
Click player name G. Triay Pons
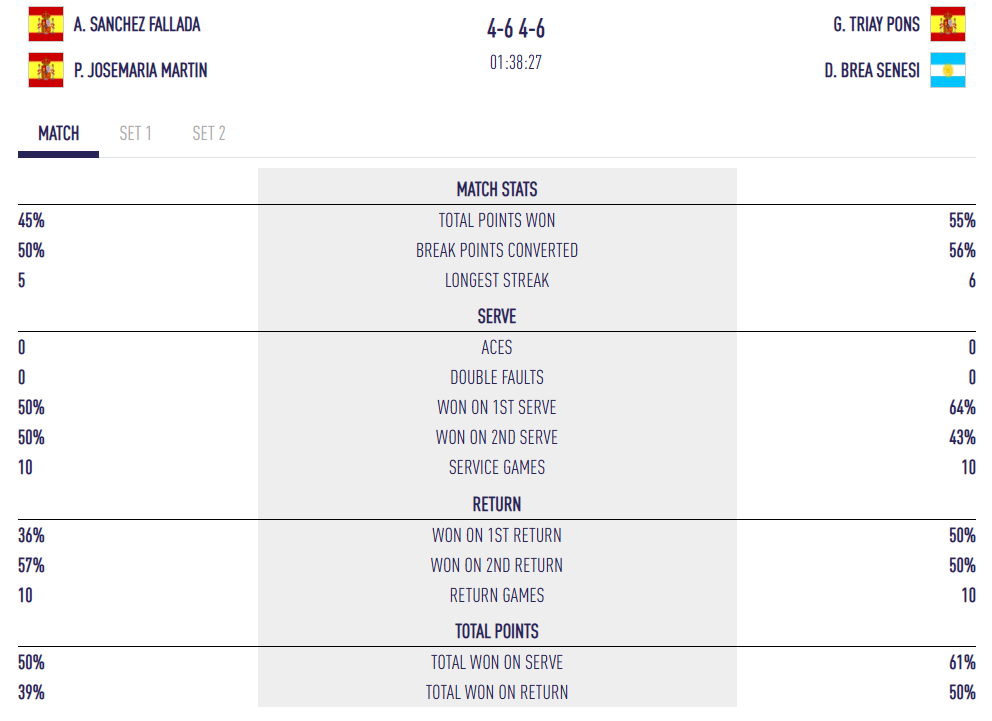(x=876, y=24)
